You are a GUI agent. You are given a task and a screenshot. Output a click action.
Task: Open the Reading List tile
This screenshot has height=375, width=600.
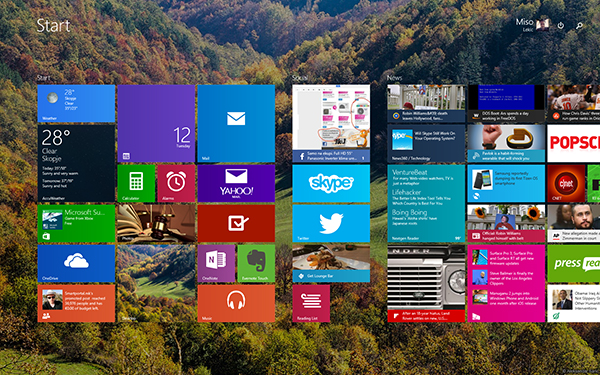click(x=311, y=303)
